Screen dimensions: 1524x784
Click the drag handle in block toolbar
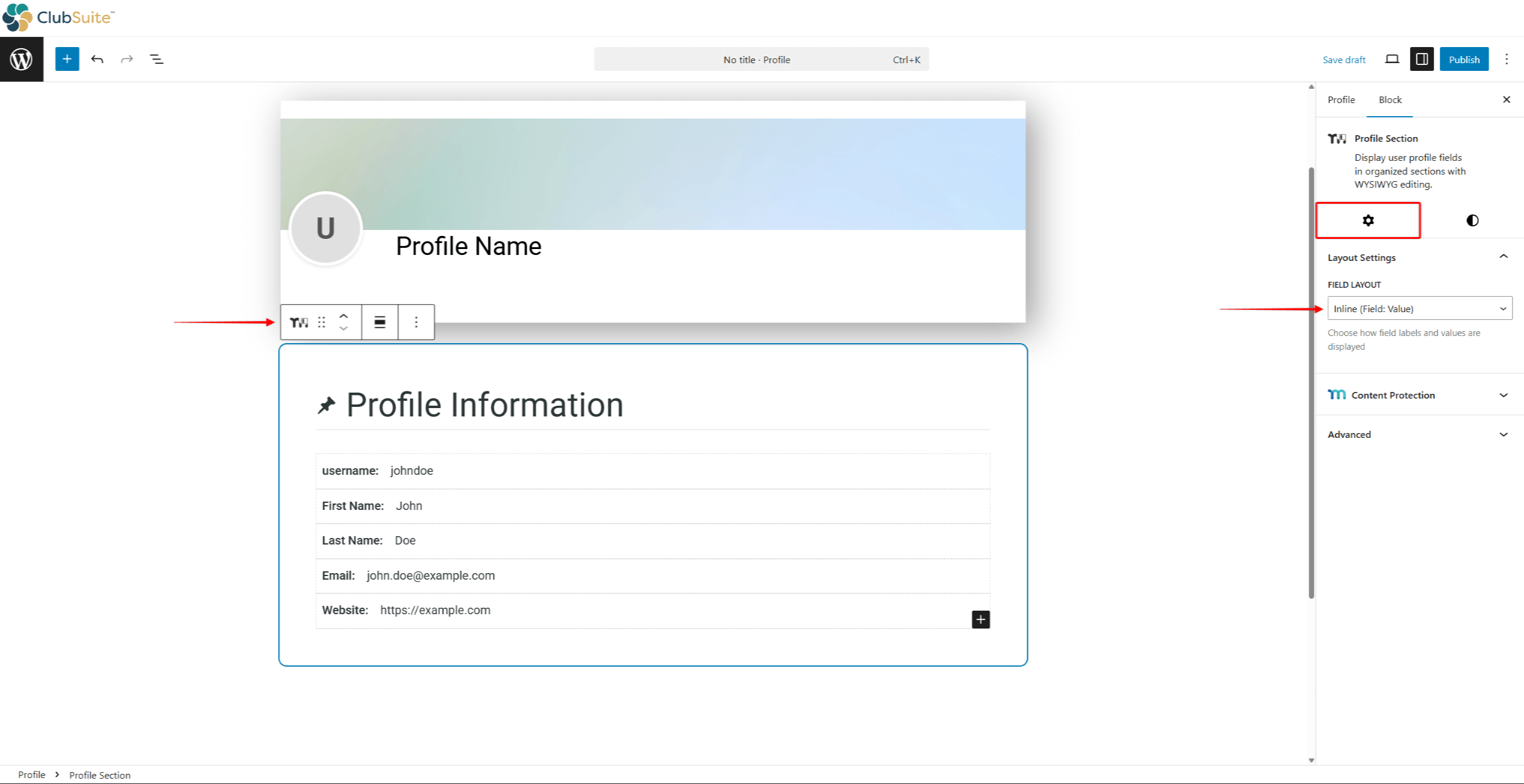[322, 322]
